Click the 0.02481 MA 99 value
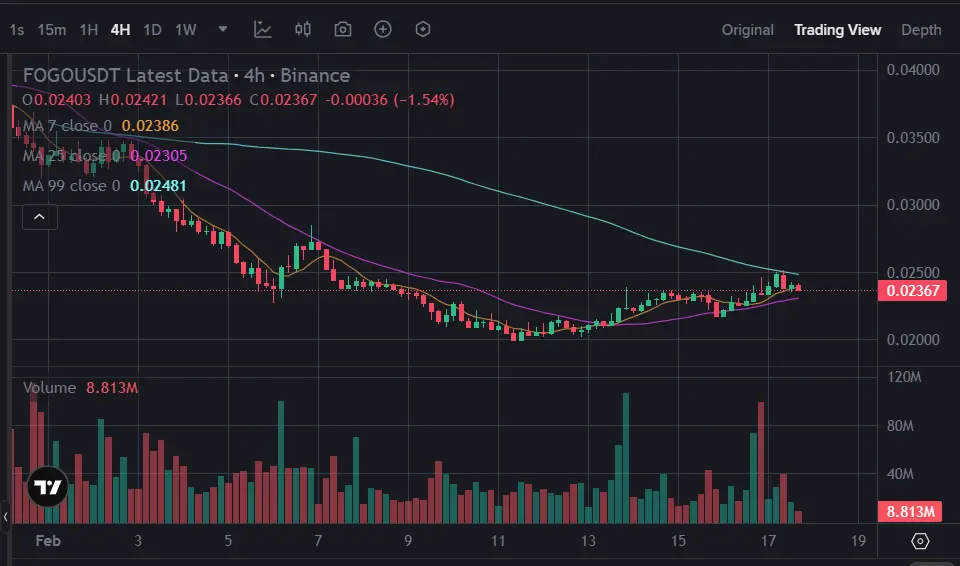Image resolution: width=960 pixels, height=566 pixels. [x=158, y=186]
